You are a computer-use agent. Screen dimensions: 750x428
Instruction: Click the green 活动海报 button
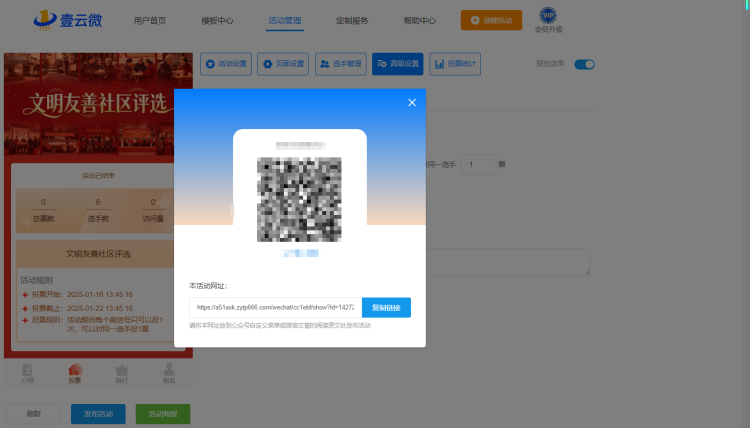pyautogui.click(x=163, y=414)
